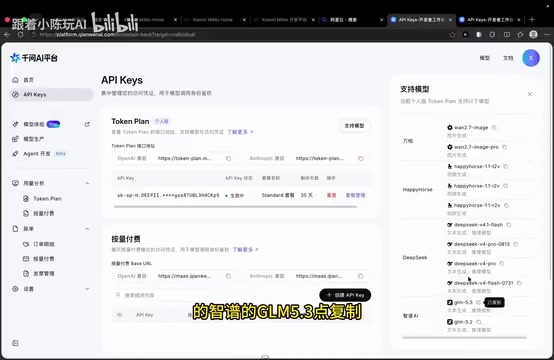Open Token Plan under 用量分析
554x360 pixels.
pyautogui.click(x=47, y=199)
